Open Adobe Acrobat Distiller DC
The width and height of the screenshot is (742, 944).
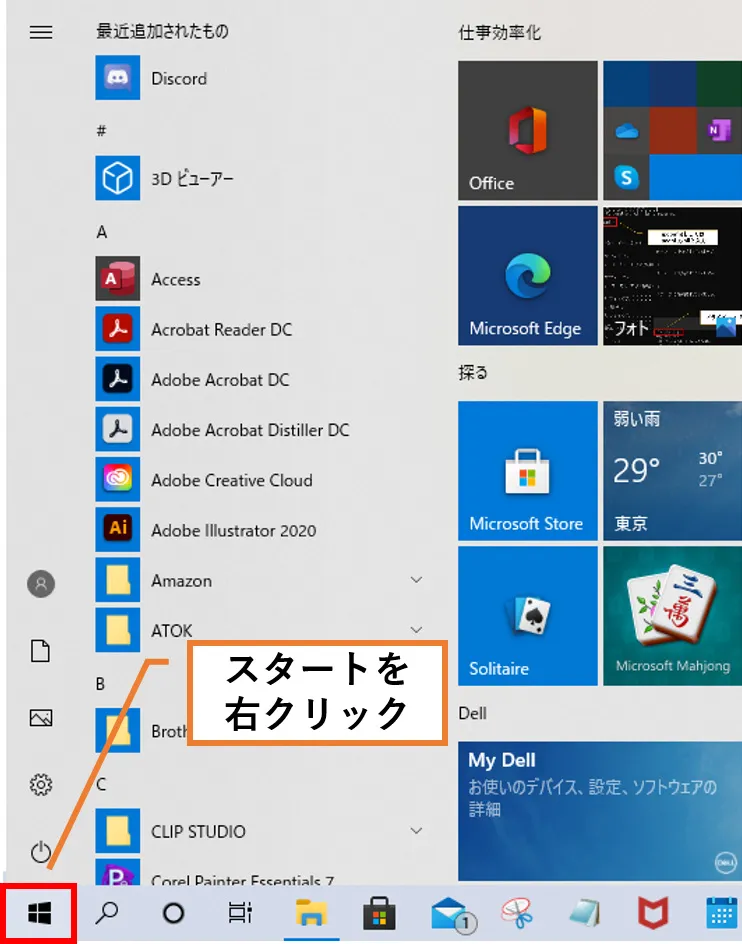pyautogui.click(x=259, y=429)
